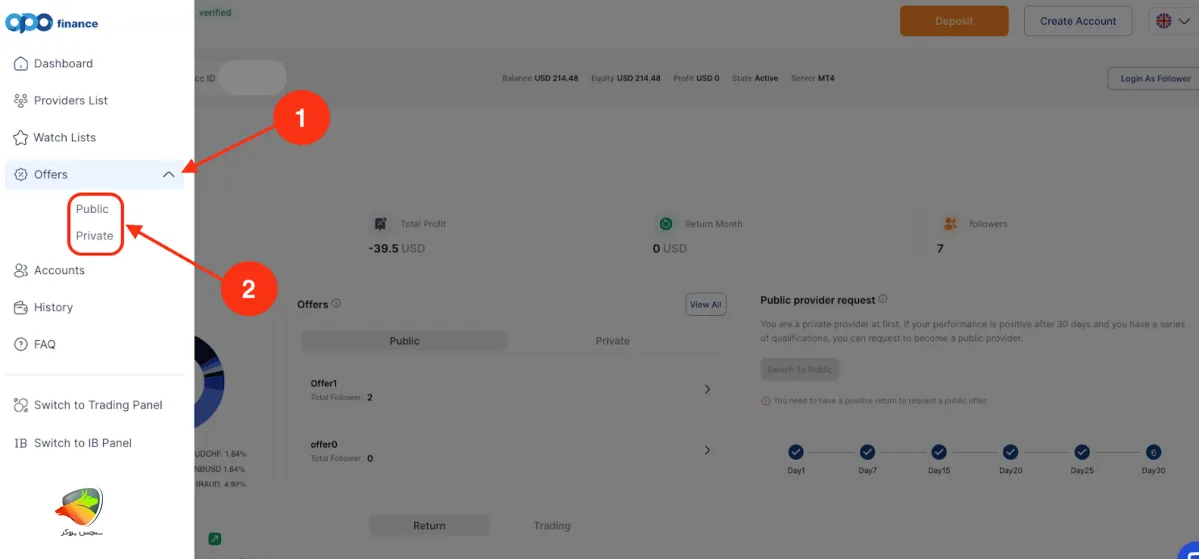Click the Watch Lists star icon
The height and width of the screenshot is (559, 1199).
click(21, 138)
